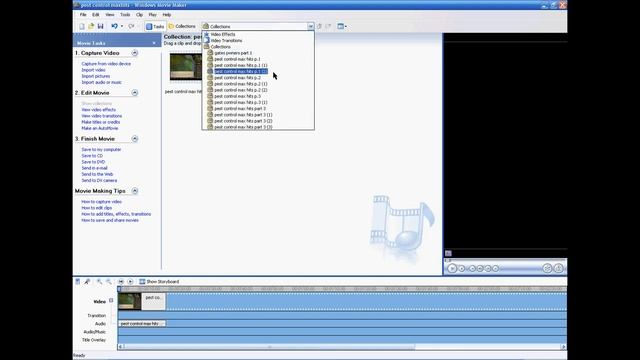Click Save to CD link

92,156
